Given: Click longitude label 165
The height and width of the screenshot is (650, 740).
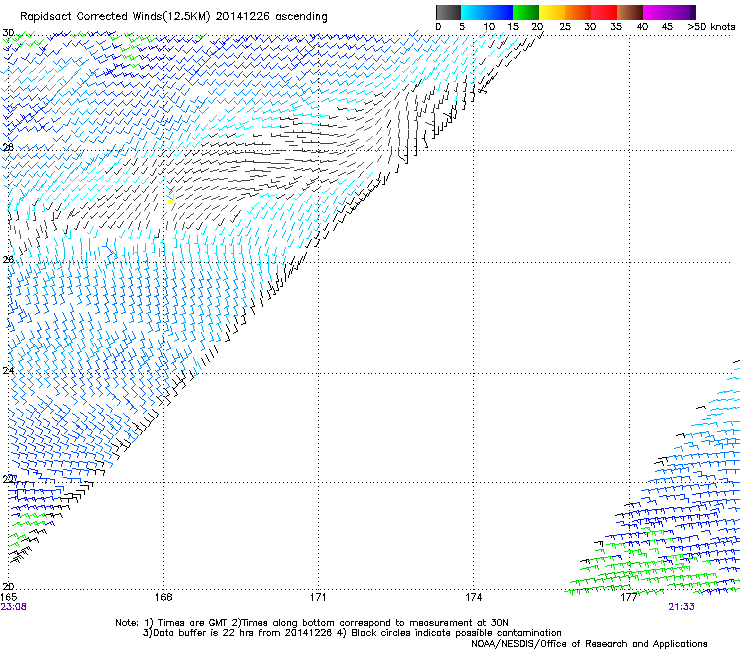Looking at the screenshot, I should (x=8, y=597).
